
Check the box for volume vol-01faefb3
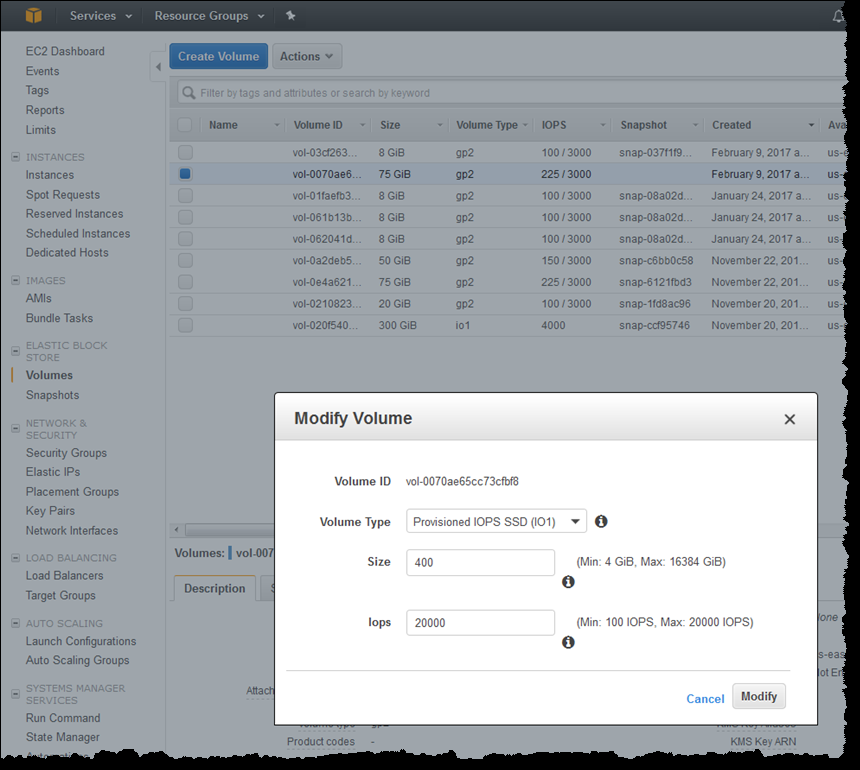click(185, 195)
